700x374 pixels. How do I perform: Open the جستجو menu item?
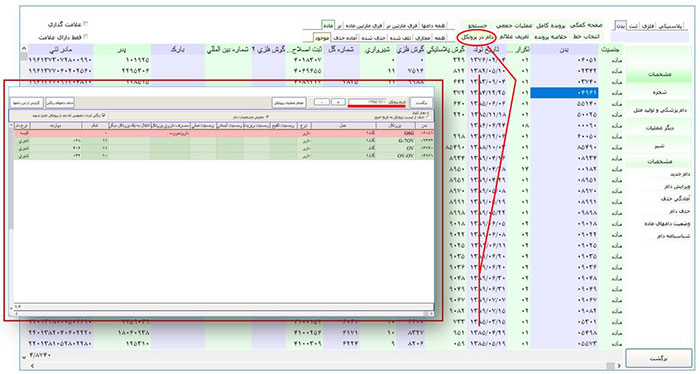pyautogui.click(x=479, y=25)
